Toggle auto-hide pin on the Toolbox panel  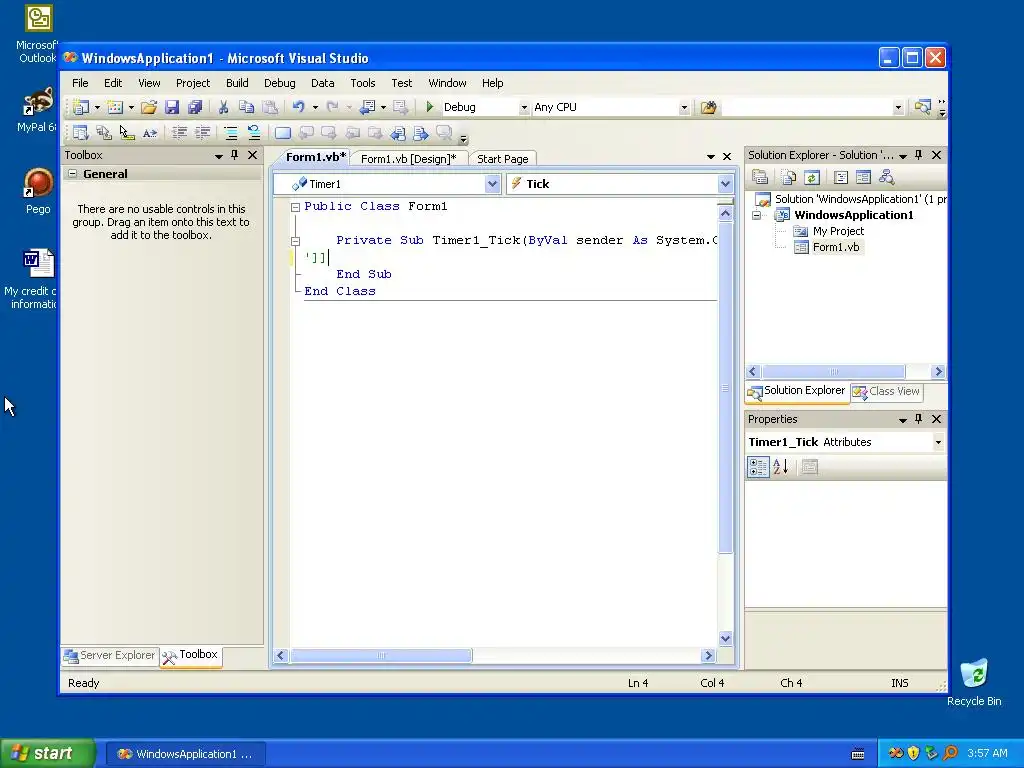(234, 155)
